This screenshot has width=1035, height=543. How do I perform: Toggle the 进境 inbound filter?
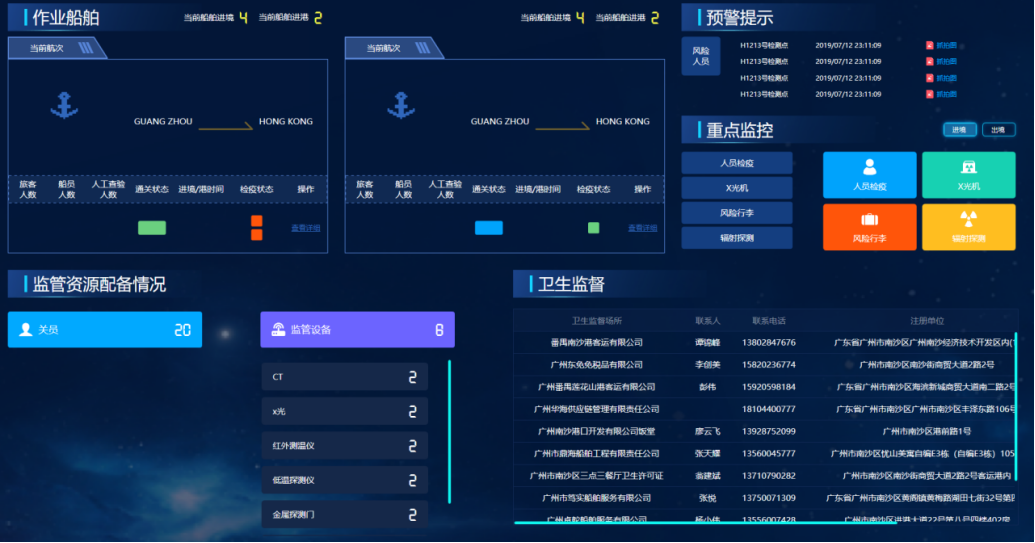tap(959, 130)
